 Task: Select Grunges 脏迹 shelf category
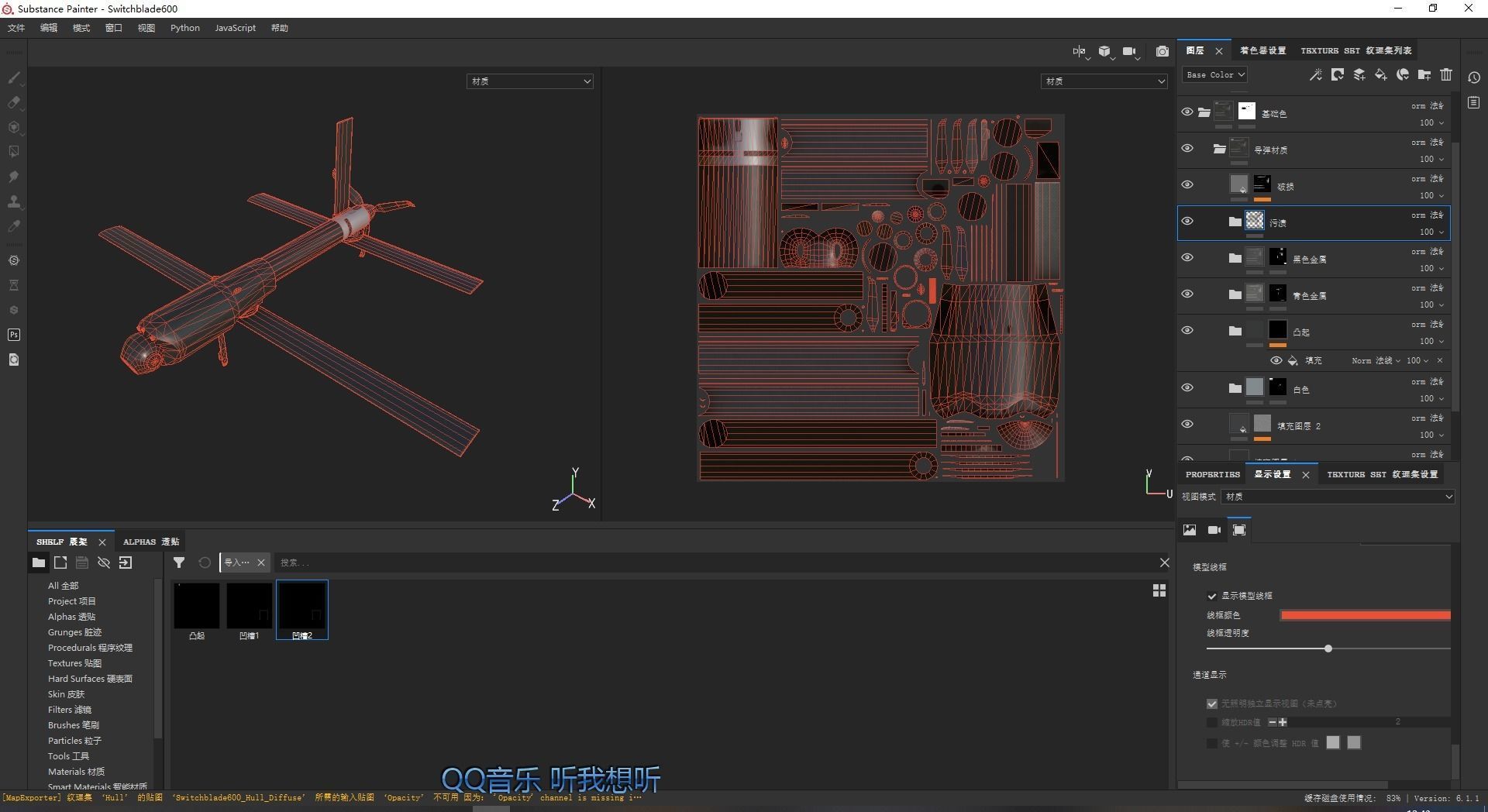(x=74, y=632)
